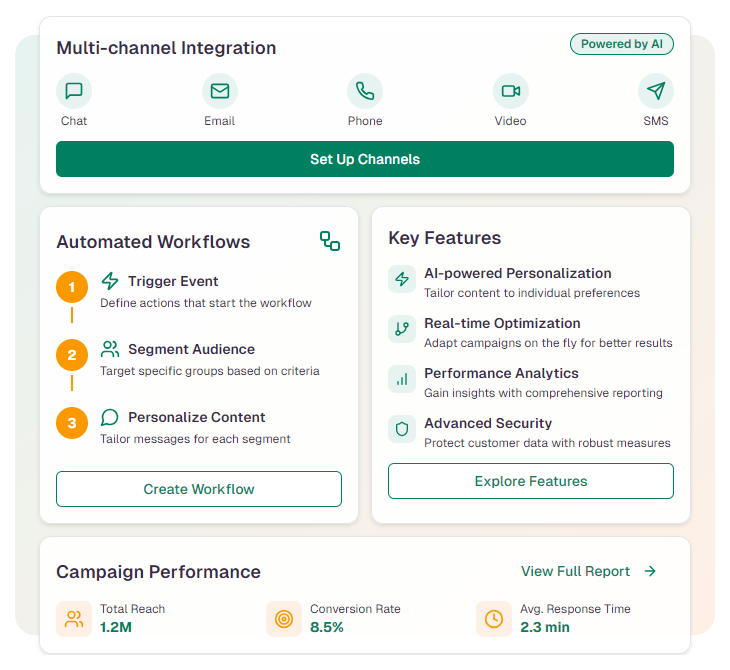Select the Email channel icon
The width and height of the screenshot is (730, 670).
point(220,91)
